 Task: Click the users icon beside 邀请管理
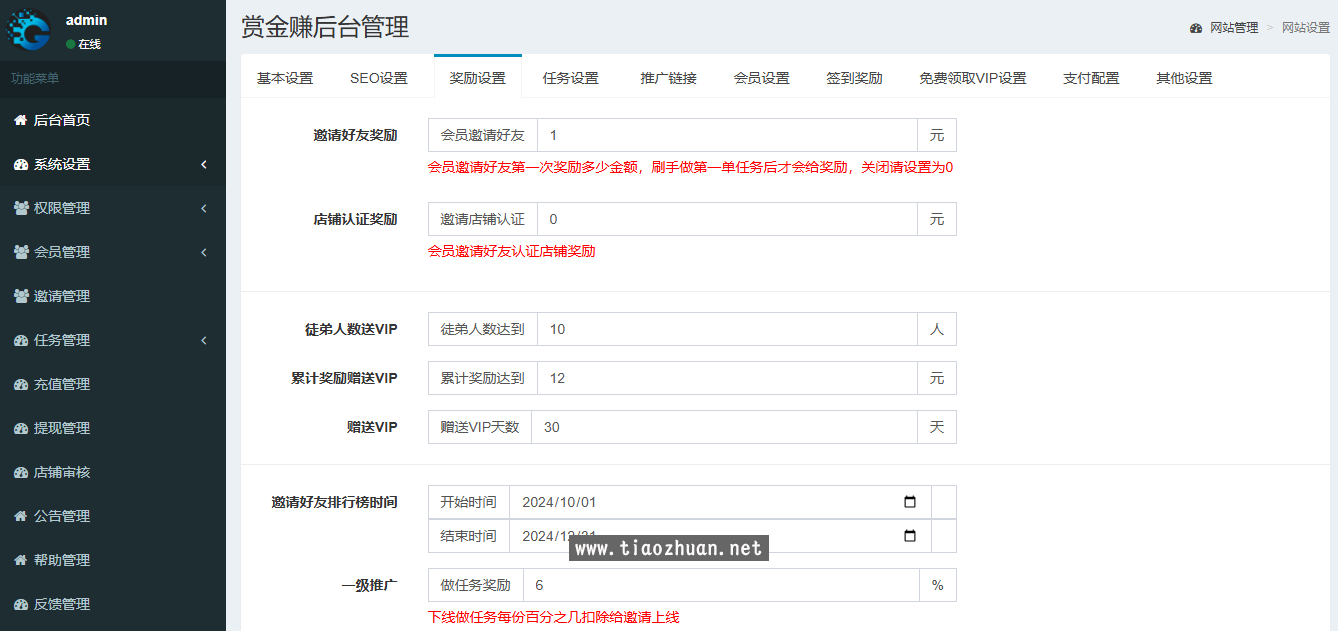pyautogui.click(x=21, y=296)
